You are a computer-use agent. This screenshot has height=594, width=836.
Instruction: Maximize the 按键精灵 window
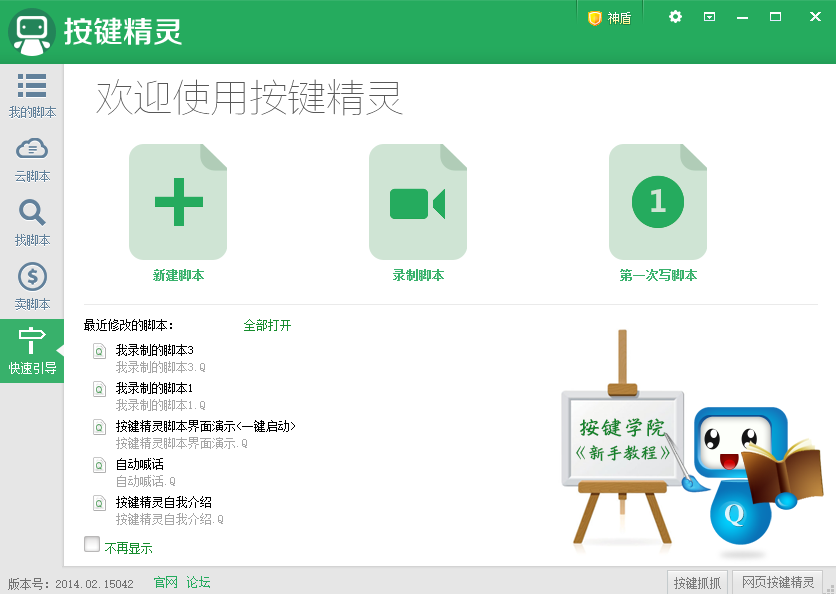775,17
